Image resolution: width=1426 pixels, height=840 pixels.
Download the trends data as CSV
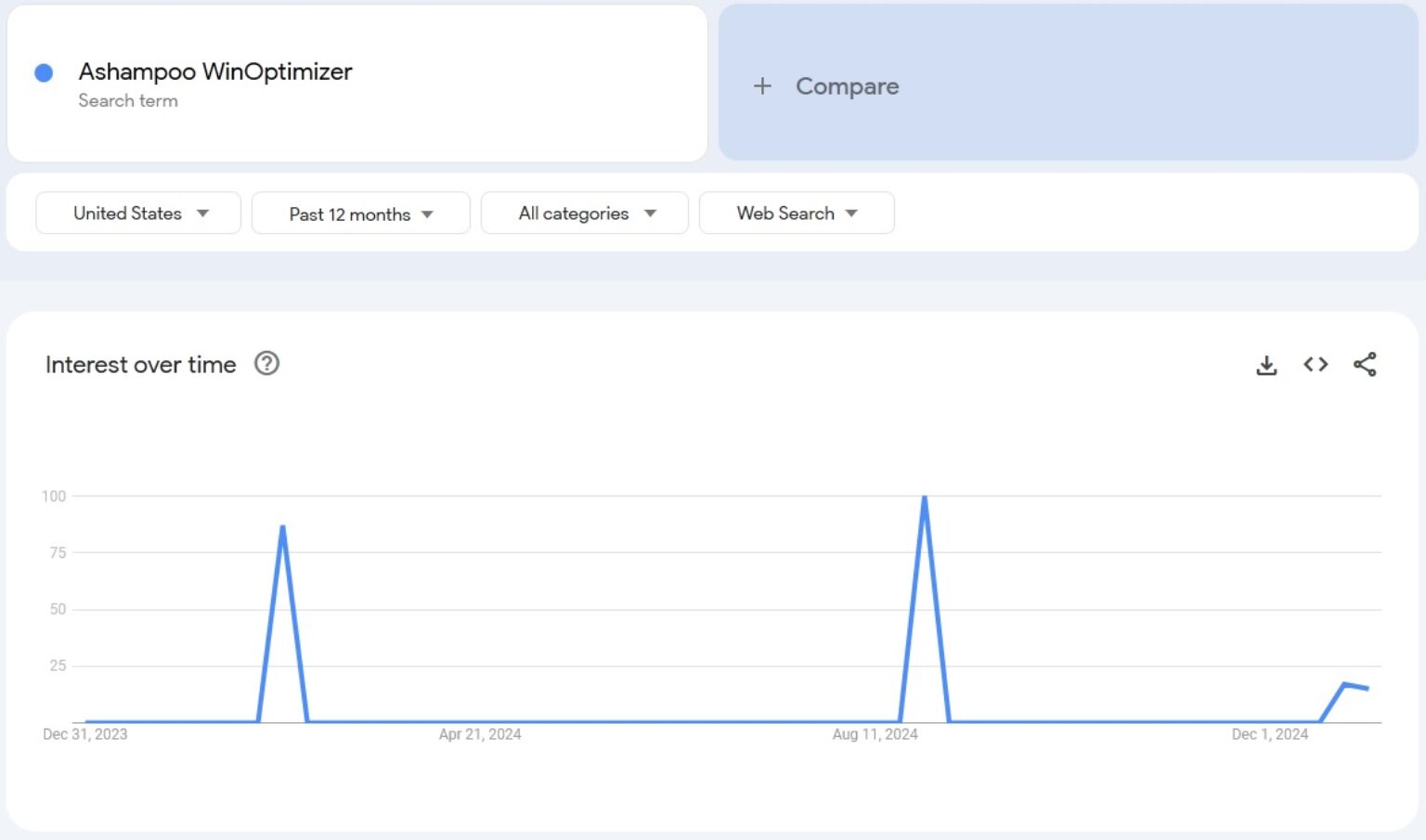pos(1266,365)
